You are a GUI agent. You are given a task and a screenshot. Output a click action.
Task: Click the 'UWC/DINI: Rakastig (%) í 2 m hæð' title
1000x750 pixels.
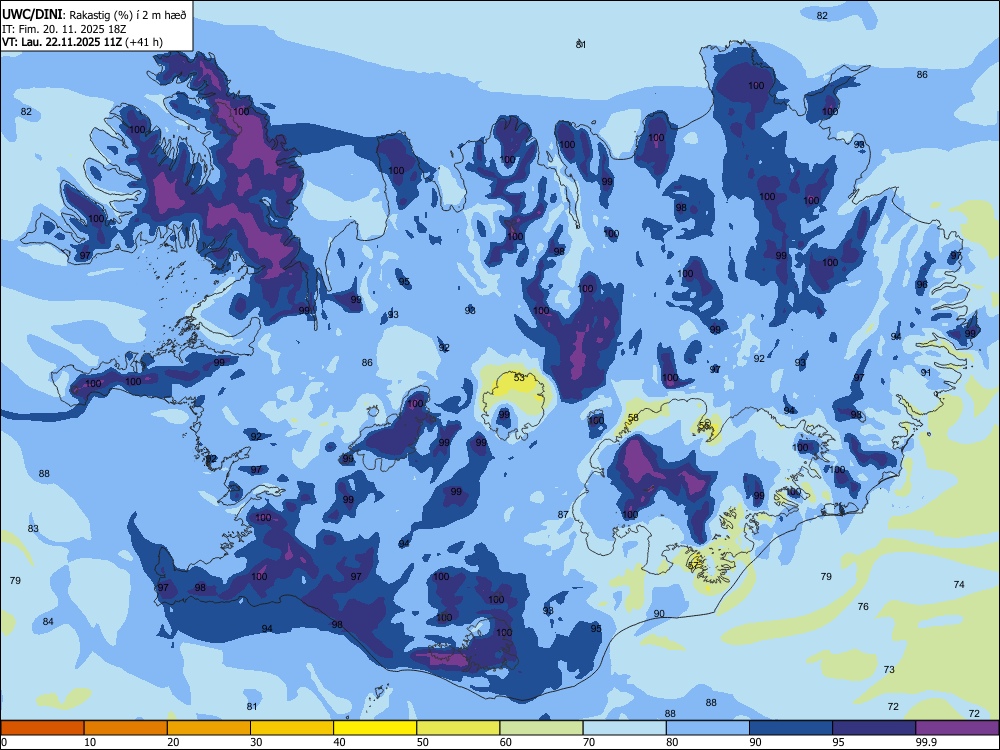click(x=94, y=15)
